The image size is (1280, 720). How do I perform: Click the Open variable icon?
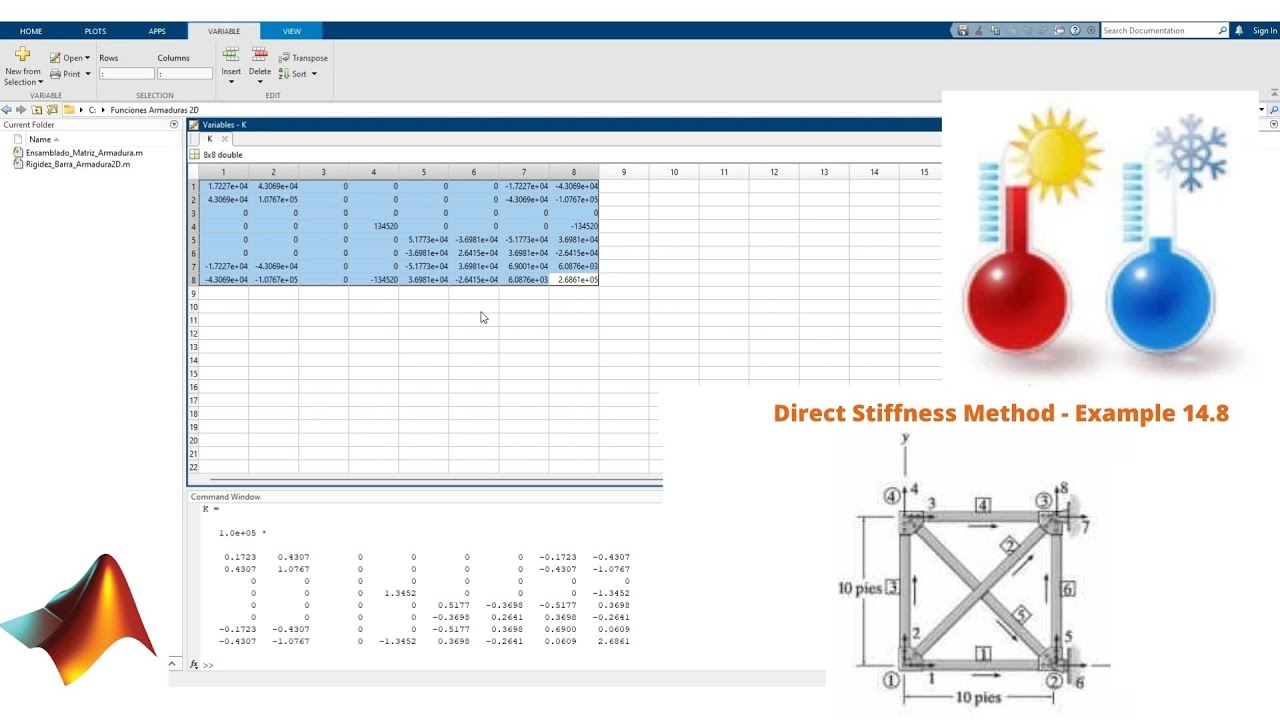55,58
